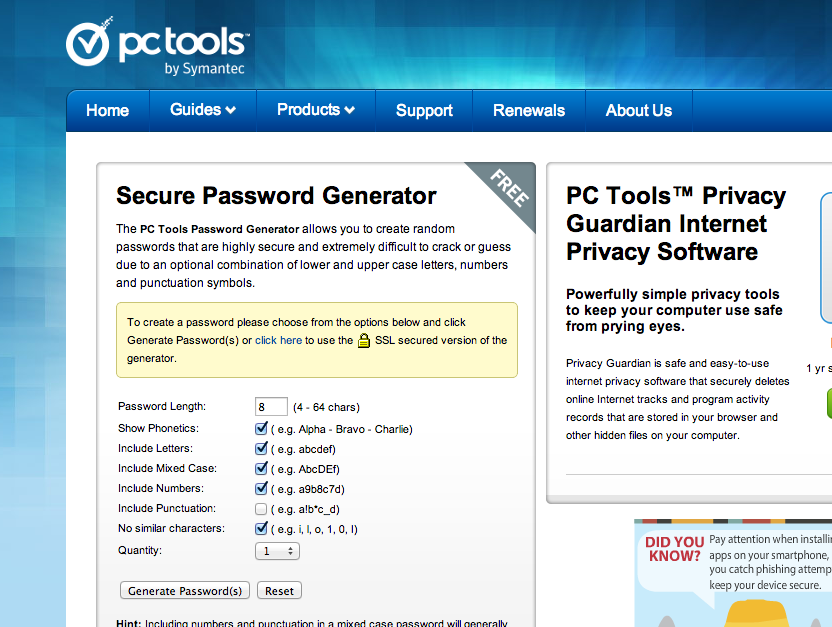
Task: Expand the Guides navigation menu
Action: 203,110
